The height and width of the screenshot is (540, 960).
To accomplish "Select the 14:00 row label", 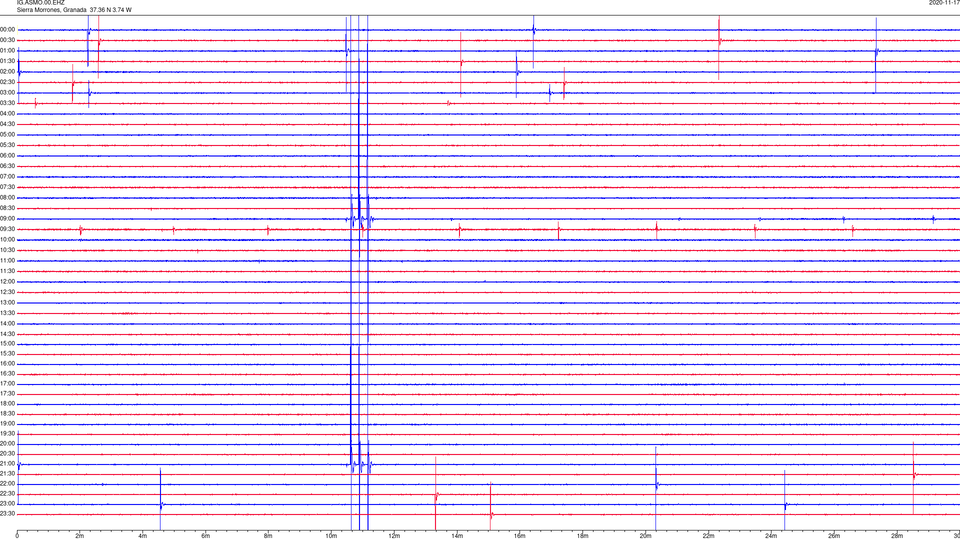I will pos(8,323).
